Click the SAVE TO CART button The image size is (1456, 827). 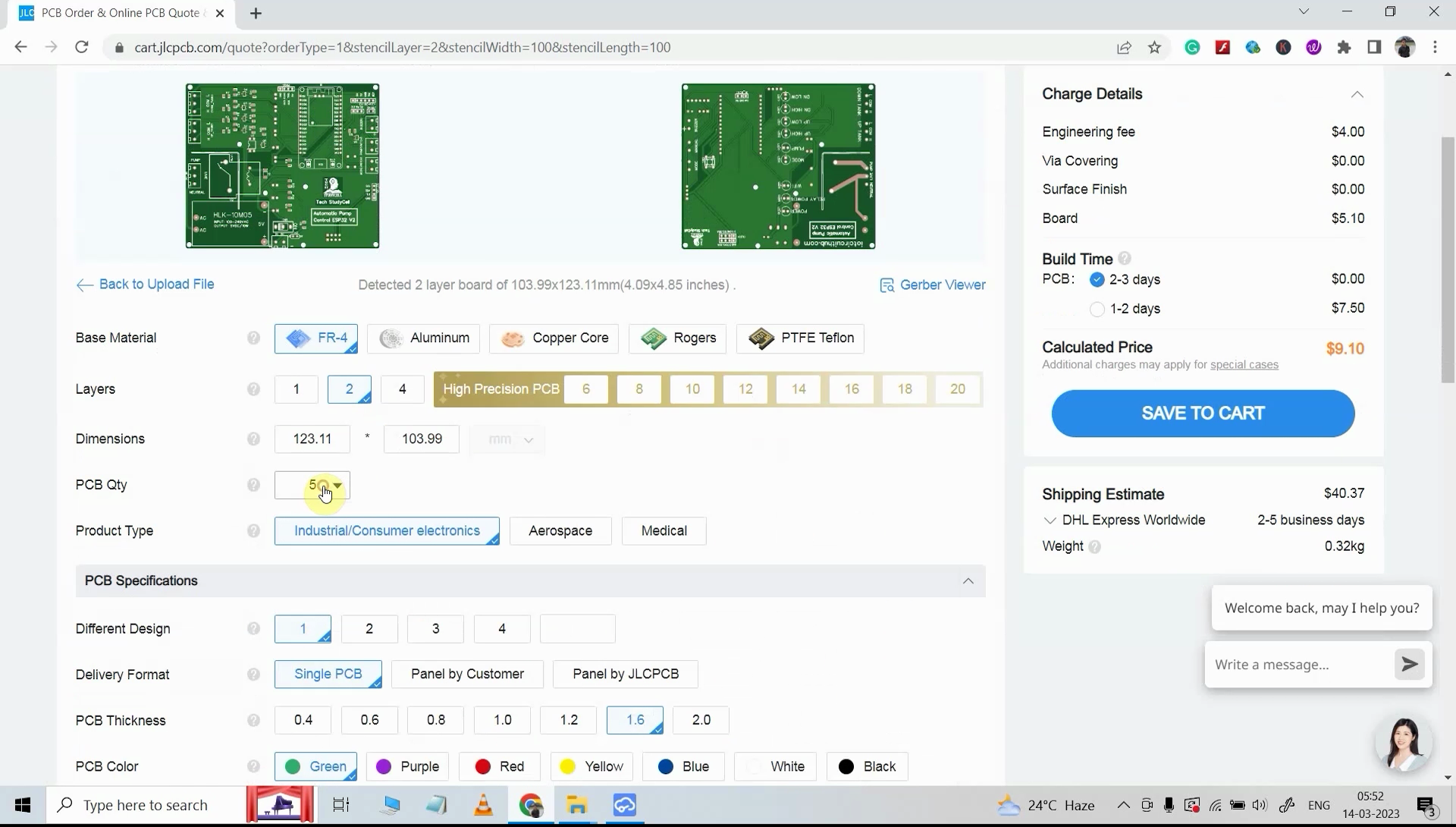coord(1203,413)
